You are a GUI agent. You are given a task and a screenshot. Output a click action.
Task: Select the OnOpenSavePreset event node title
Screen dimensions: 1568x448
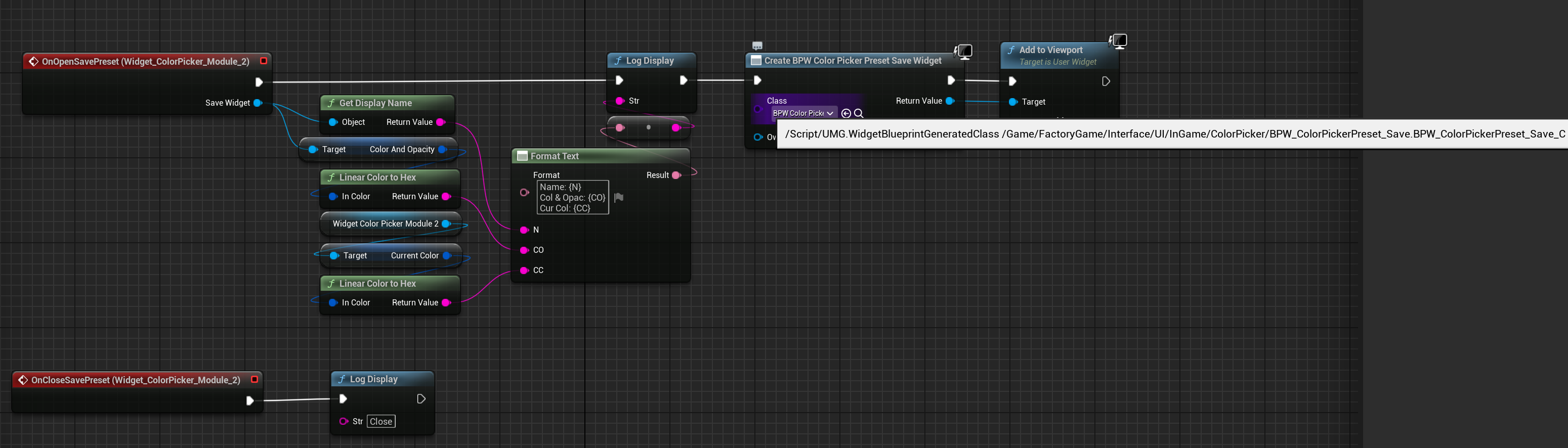(146, 62)
